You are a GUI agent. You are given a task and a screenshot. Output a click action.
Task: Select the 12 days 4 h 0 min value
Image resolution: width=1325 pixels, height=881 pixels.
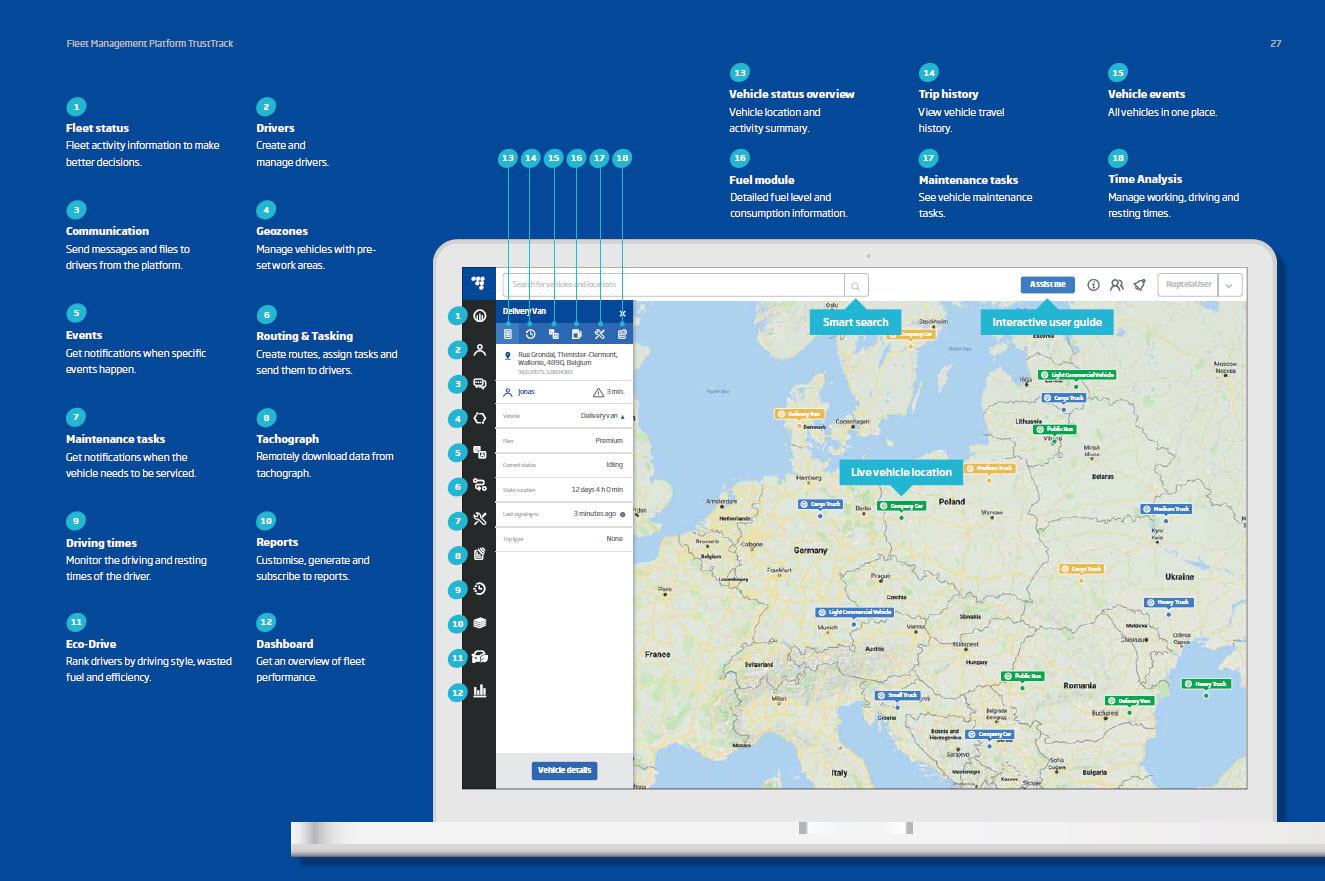point(597,489)
